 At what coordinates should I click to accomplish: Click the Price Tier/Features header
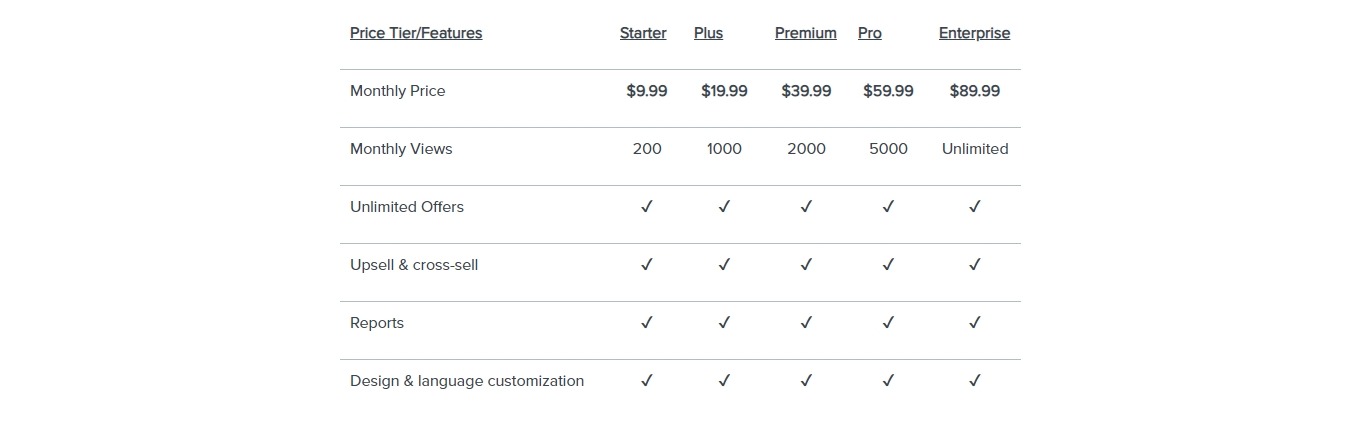click(x=416, y=33)
